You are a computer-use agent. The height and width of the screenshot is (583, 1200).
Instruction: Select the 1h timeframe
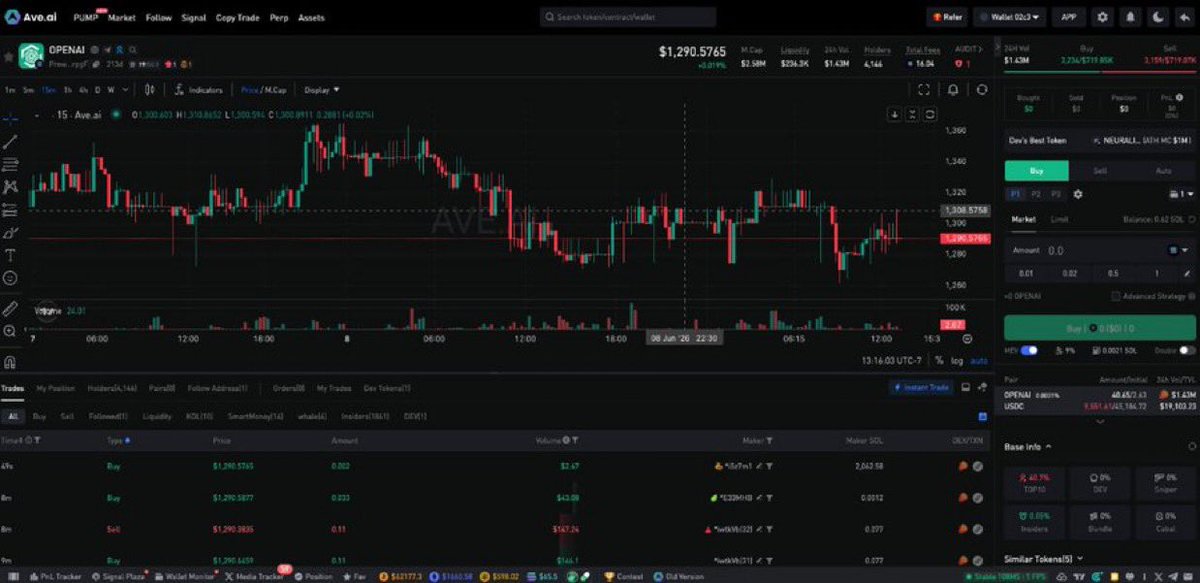pyautogui.click(x=68, y=90)
